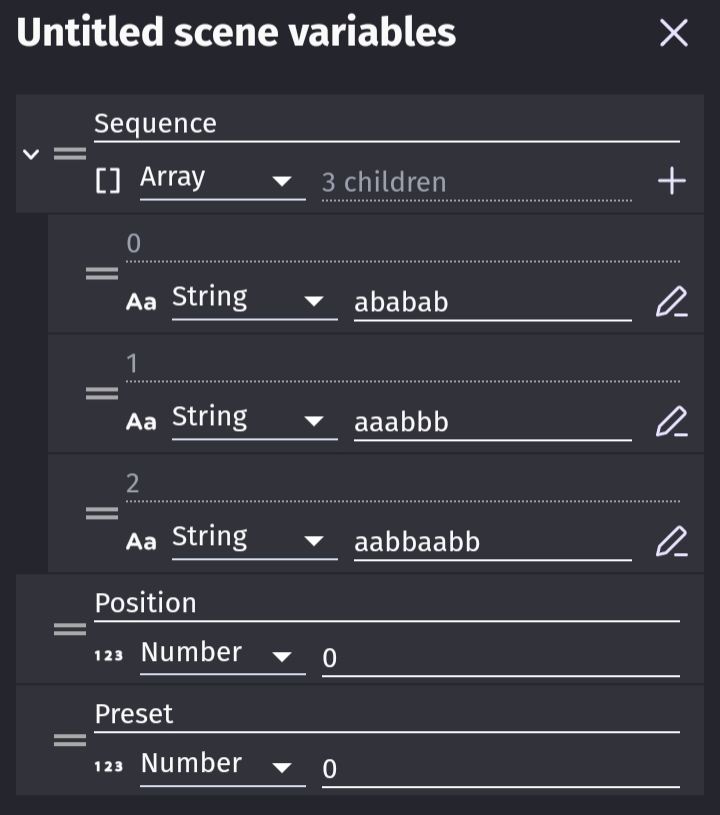
Task: Close the Untitled scene variables dialog
Action: (x=673, y=32)
